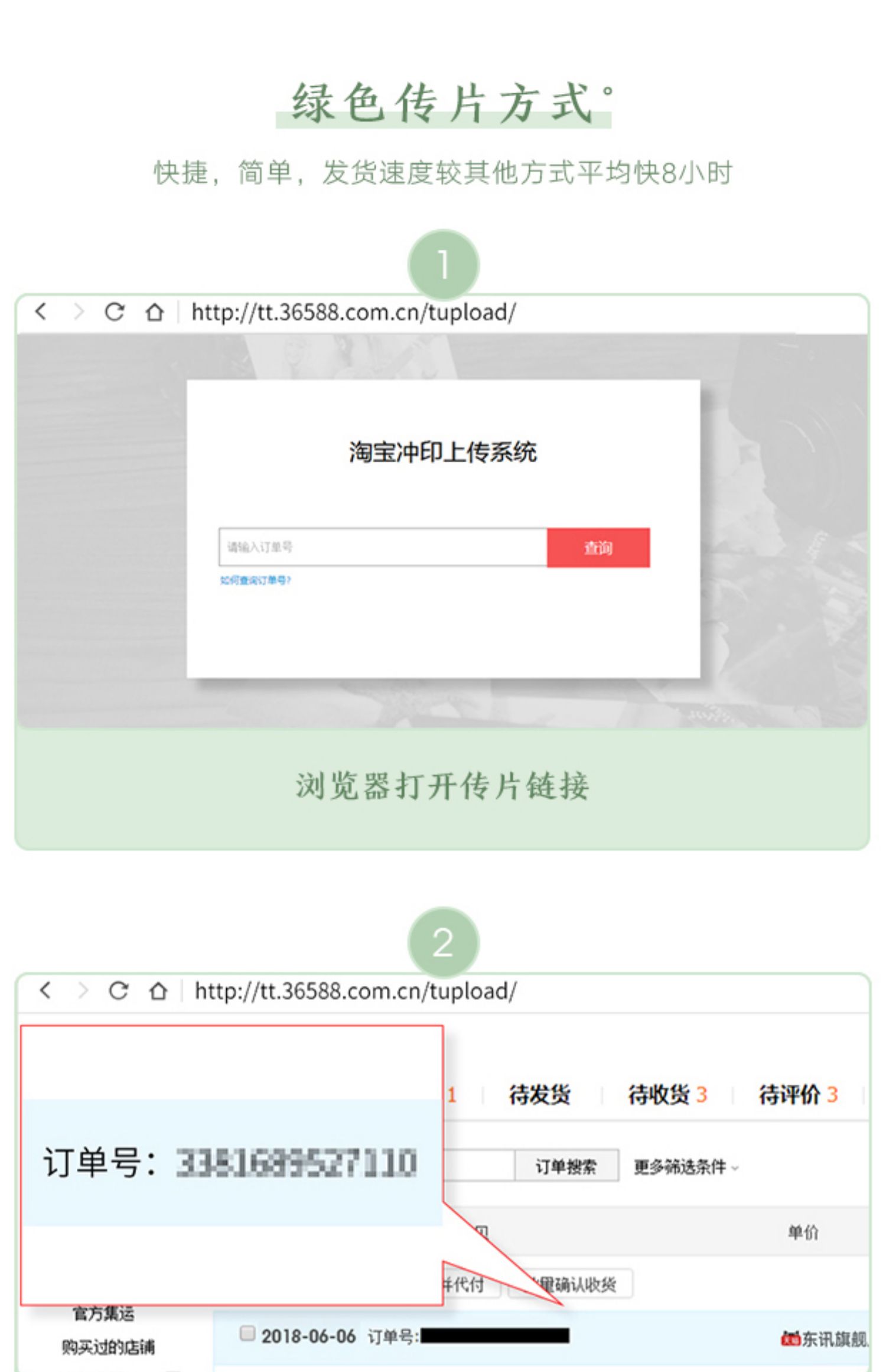This screenshot has width=886, height=1372.
Task: Tick the checkbox beside the 2018-06-06 order
Action: [x=247, y=1333]
